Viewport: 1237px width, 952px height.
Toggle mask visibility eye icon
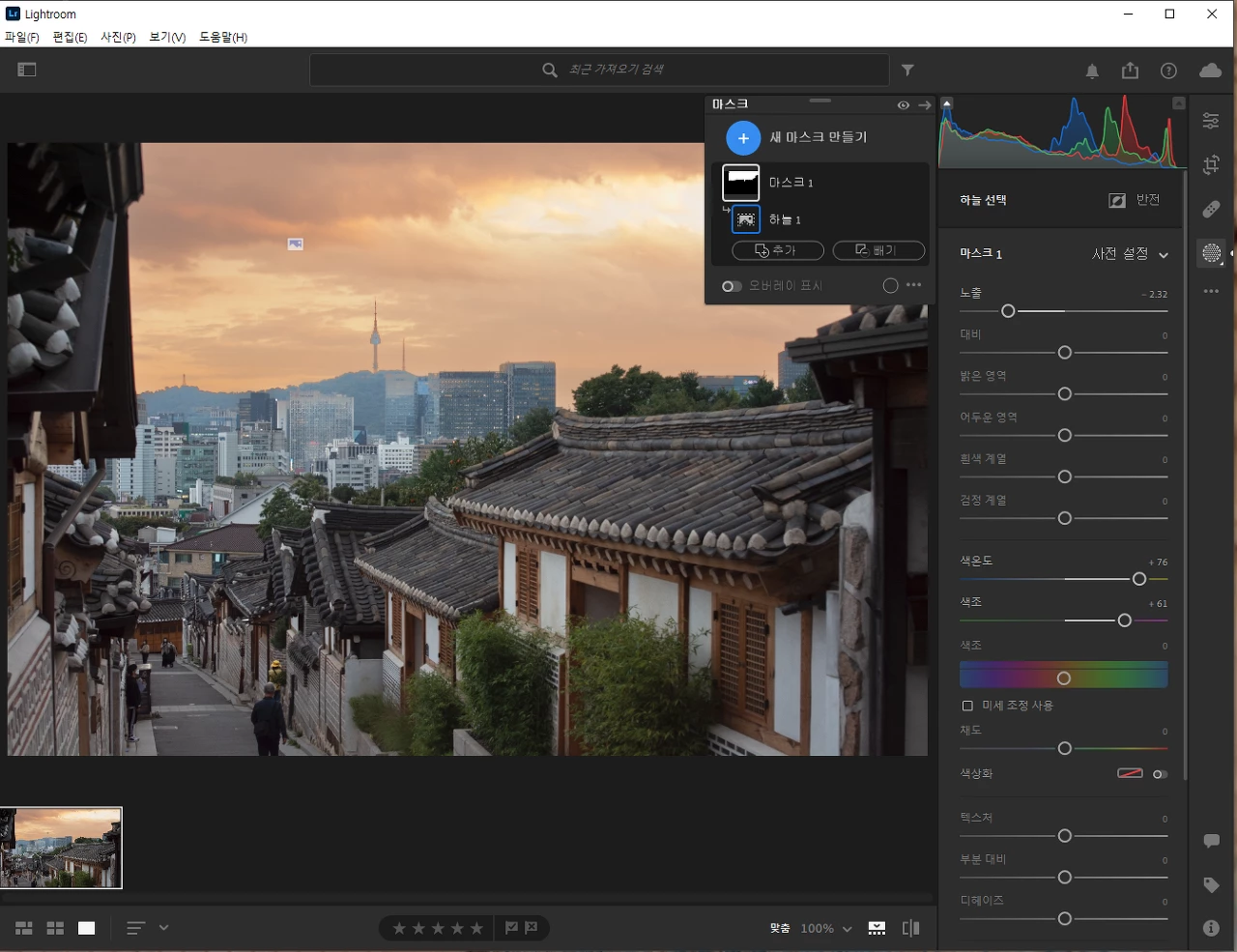click(x=903, y=105)
